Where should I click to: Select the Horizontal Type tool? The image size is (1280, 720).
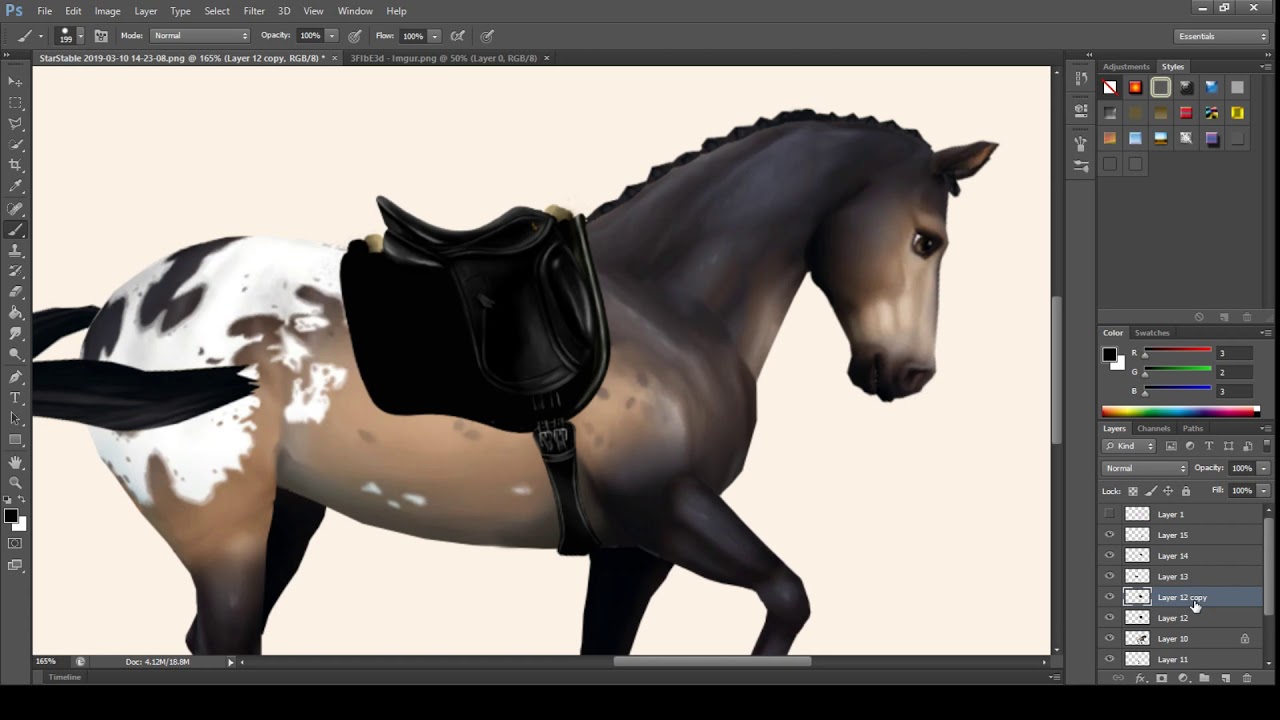[x=15, y=398]
